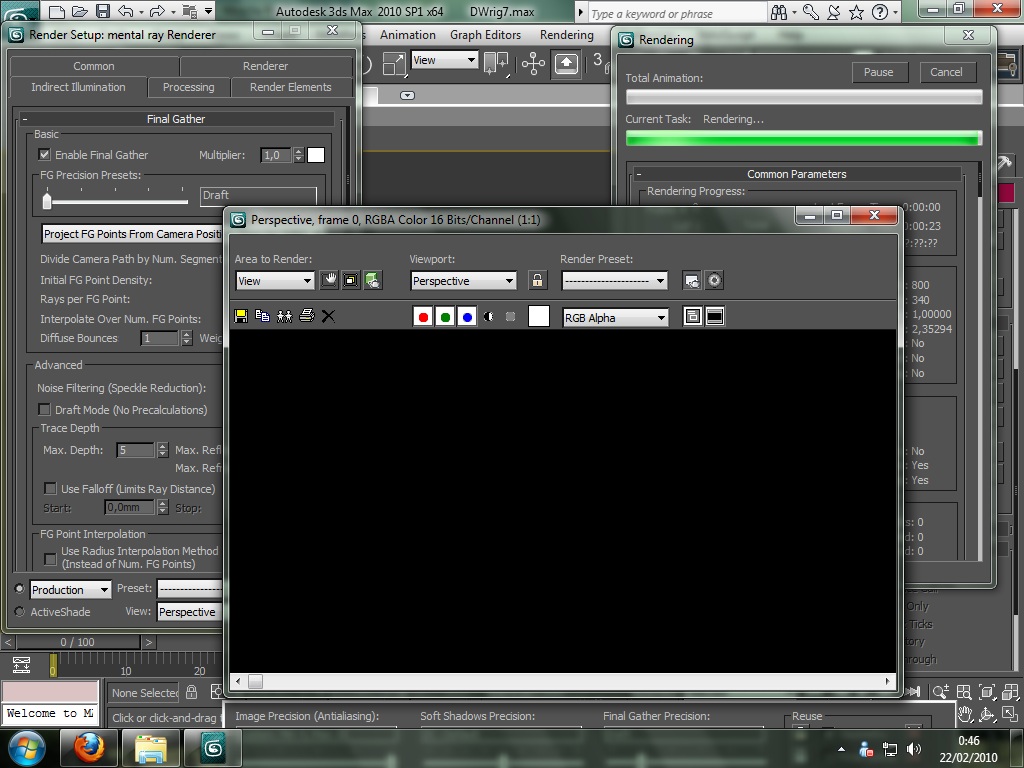This screenshot has height=768, width=1024.
Task: Collapse the Common Parameters rollout
Action: [639, 174]
